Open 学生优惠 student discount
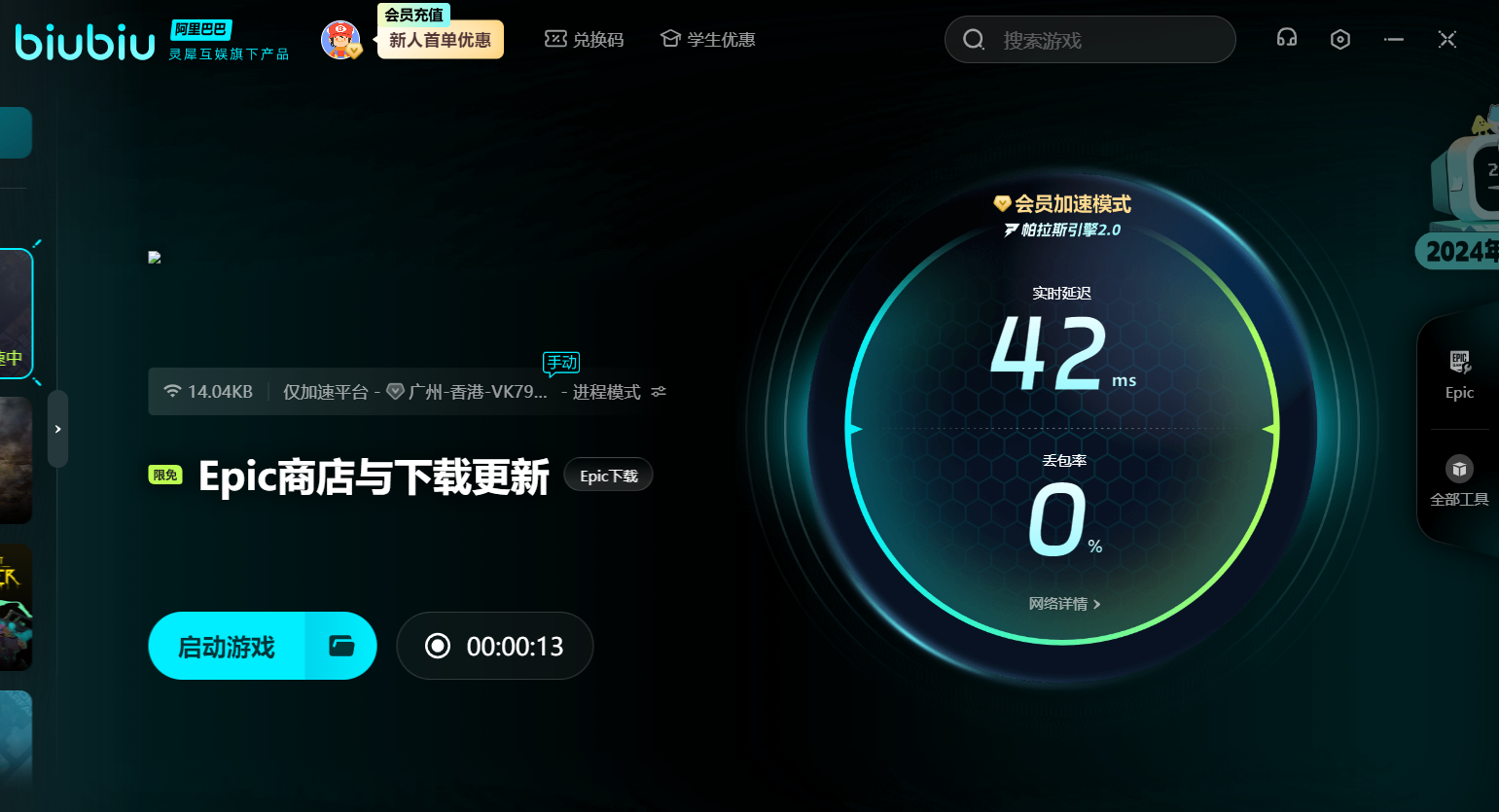 (708, 40)
